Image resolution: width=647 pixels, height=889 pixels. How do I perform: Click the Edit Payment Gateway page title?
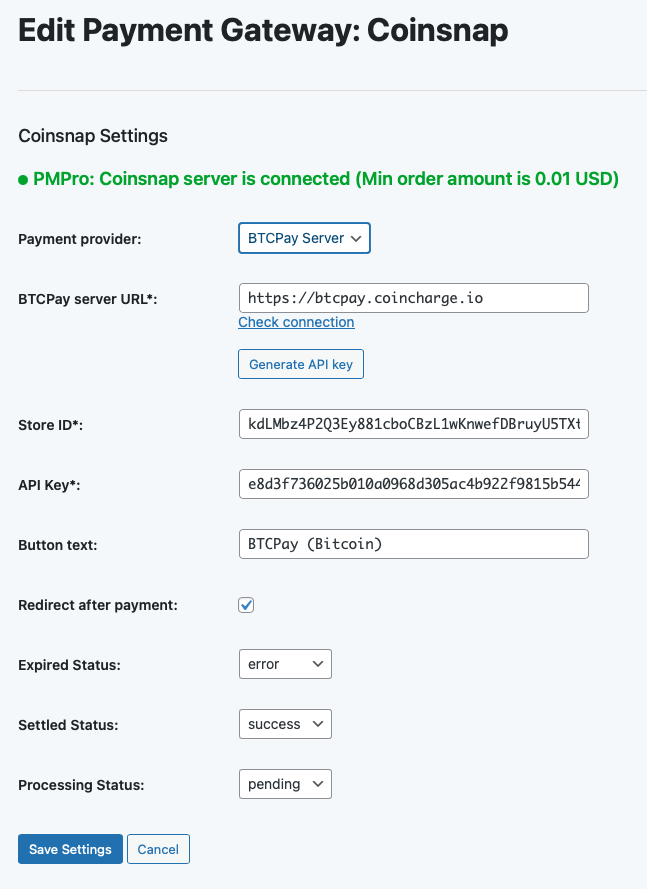tap(263, 31)
